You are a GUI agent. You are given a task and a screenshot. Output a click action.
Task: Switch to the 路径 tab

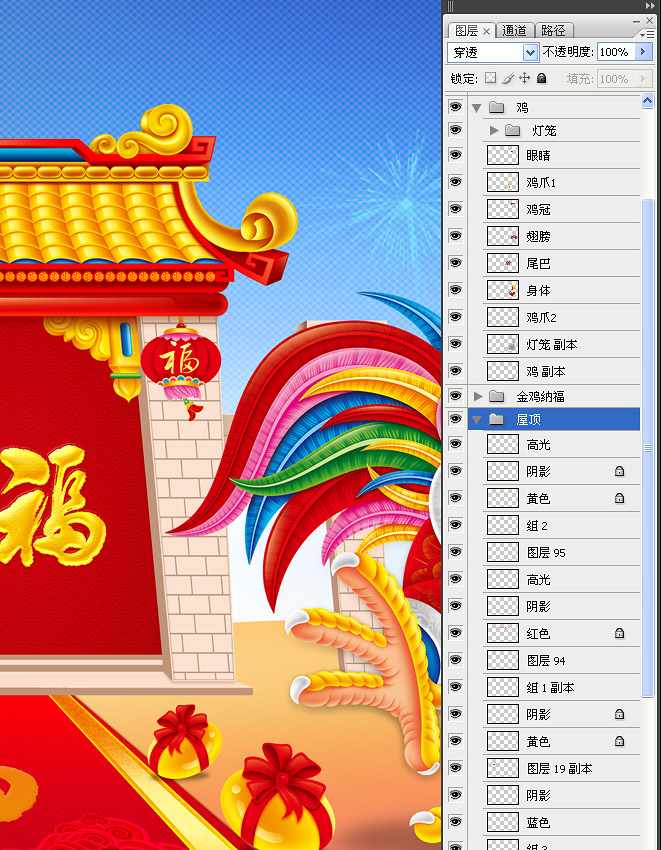pos(553,31)
